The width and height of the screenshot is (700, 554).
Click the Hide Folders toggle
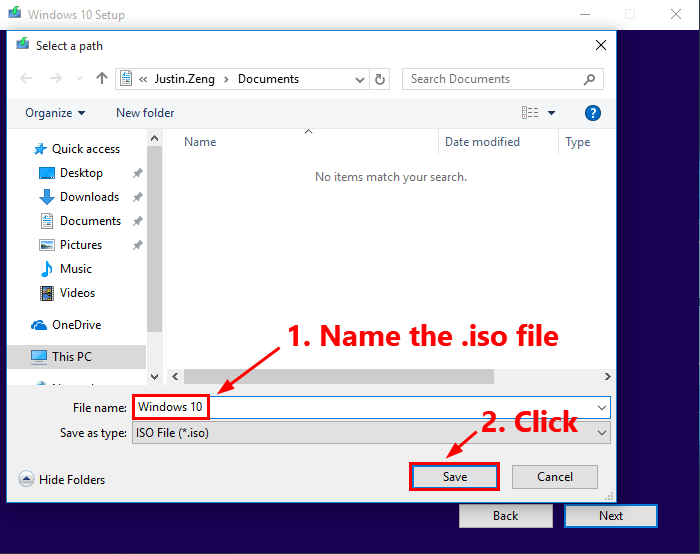coord(62,479)
